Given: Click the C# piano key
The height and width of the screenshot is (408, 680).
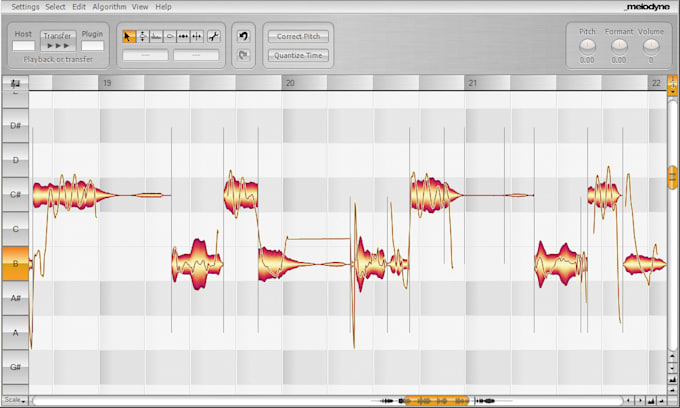Looking at the screenshot, I should coord(15,195).
